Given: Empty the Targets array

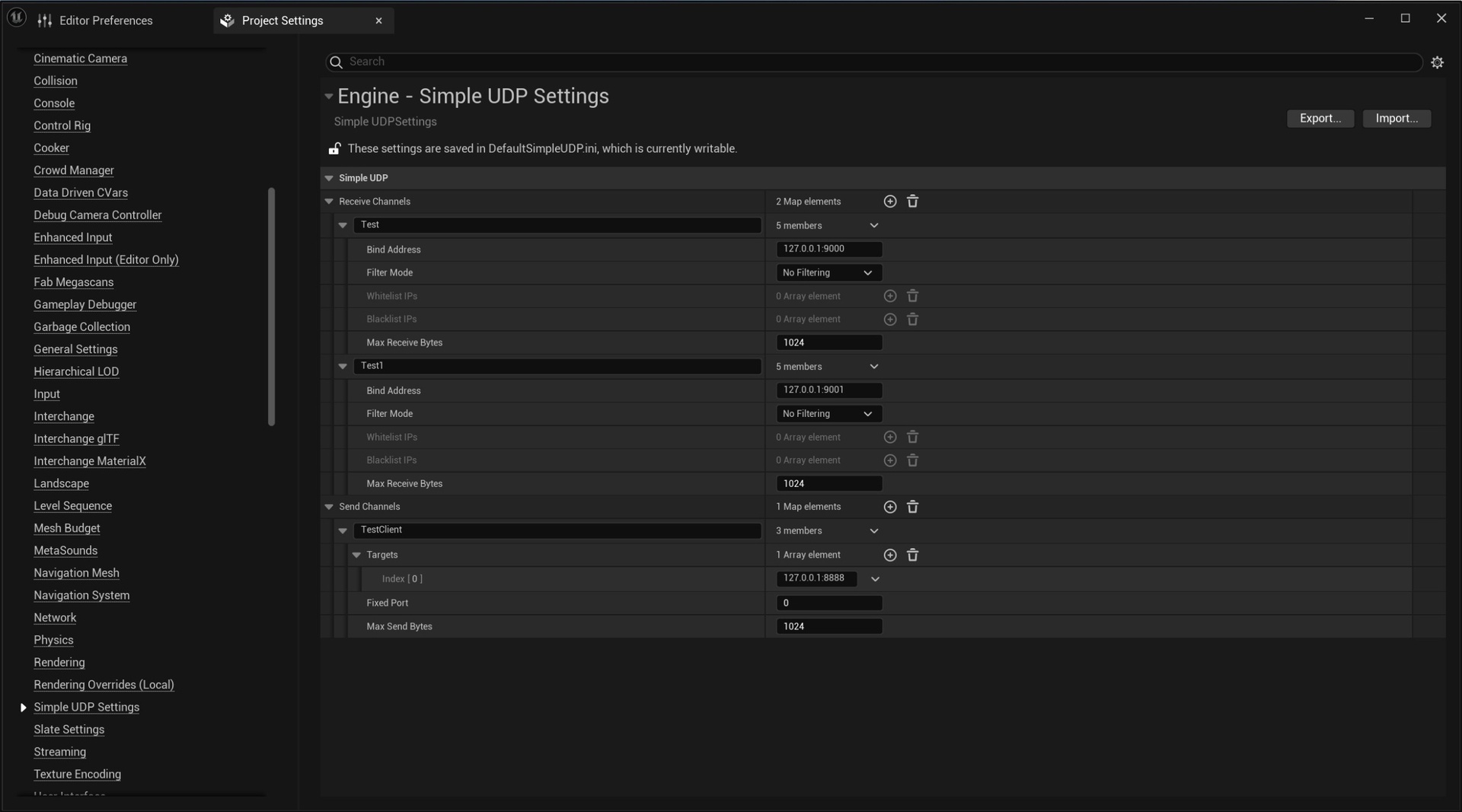Looking at the screenshot, I should point(912,556).
